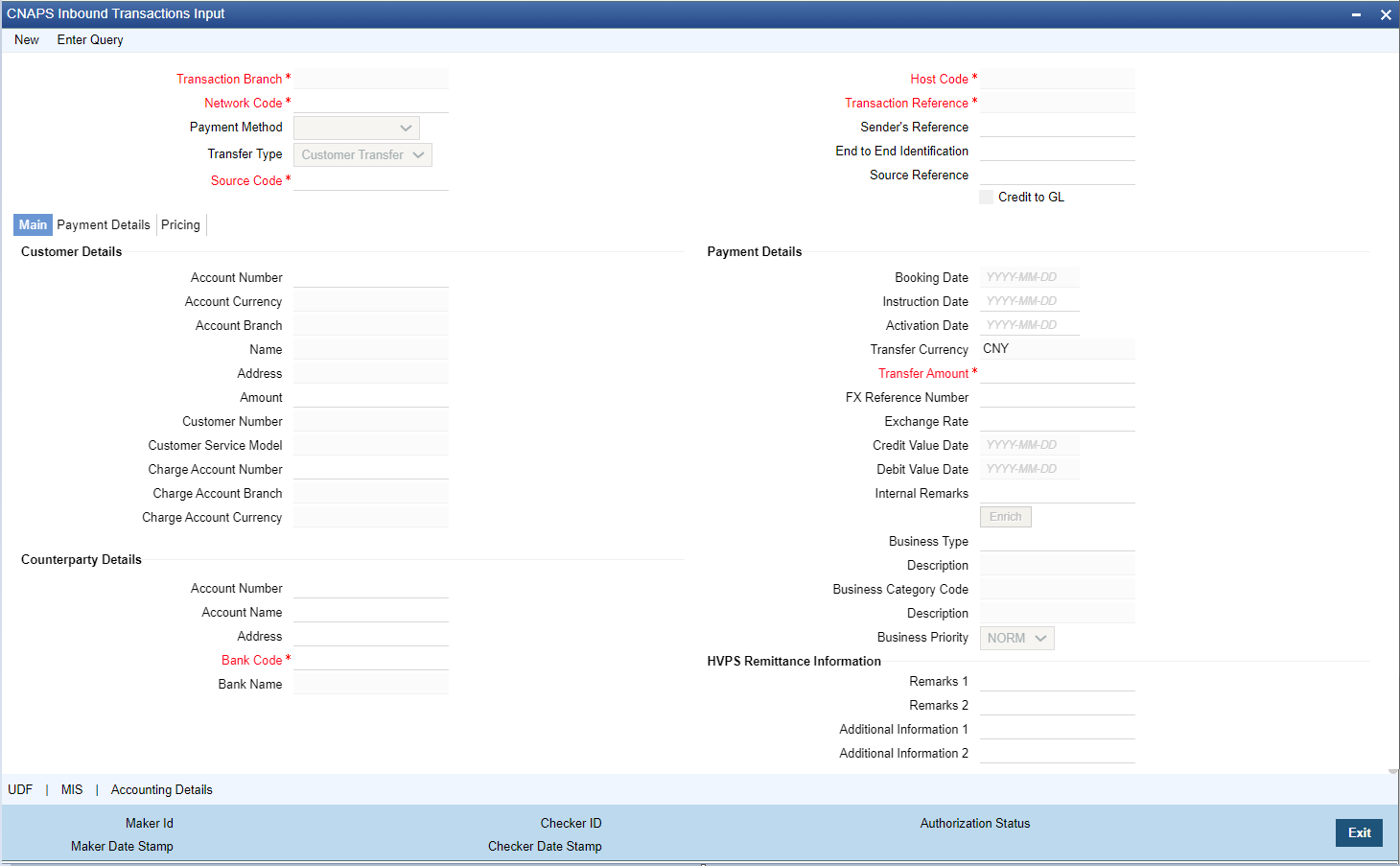Click the Business Category Code field
Image resolution: width=1400 pixels, height=866 pixels.
(1058, 589)
